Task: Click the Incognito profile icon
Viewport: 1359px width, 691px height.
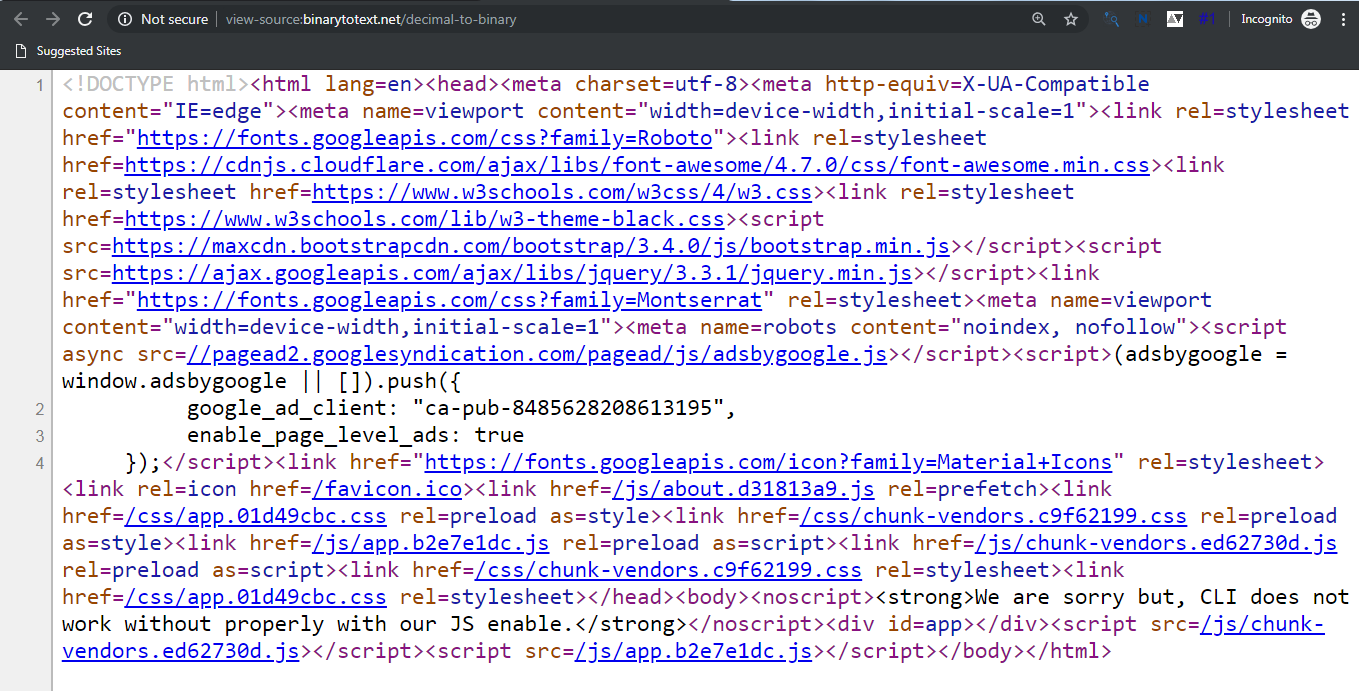Action: pos(1311,19)
